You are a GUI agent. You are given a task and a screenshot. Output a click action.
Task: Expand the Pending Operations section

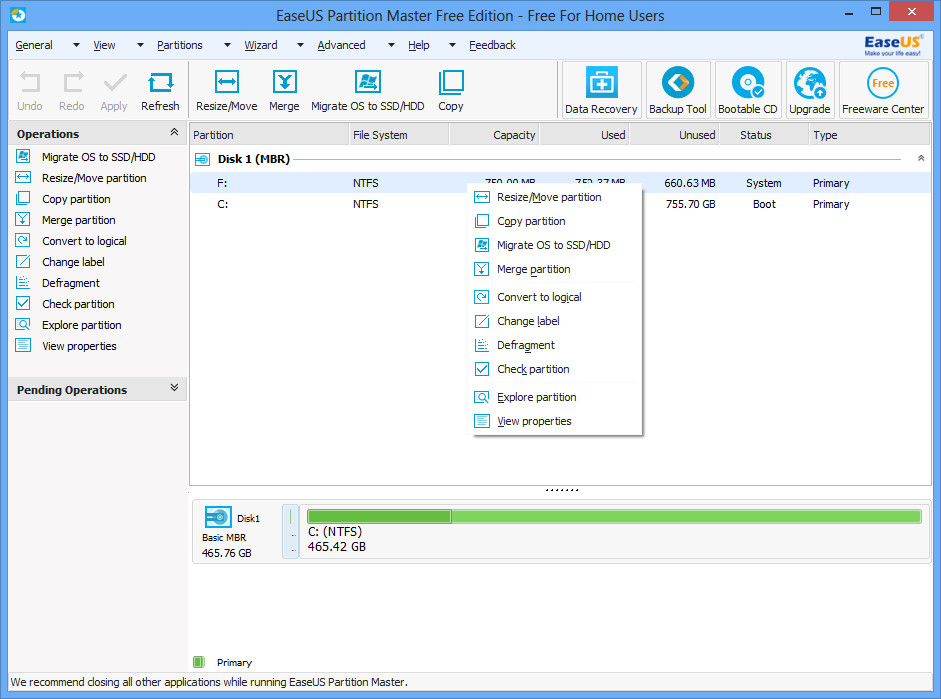(x=174, y=389)
